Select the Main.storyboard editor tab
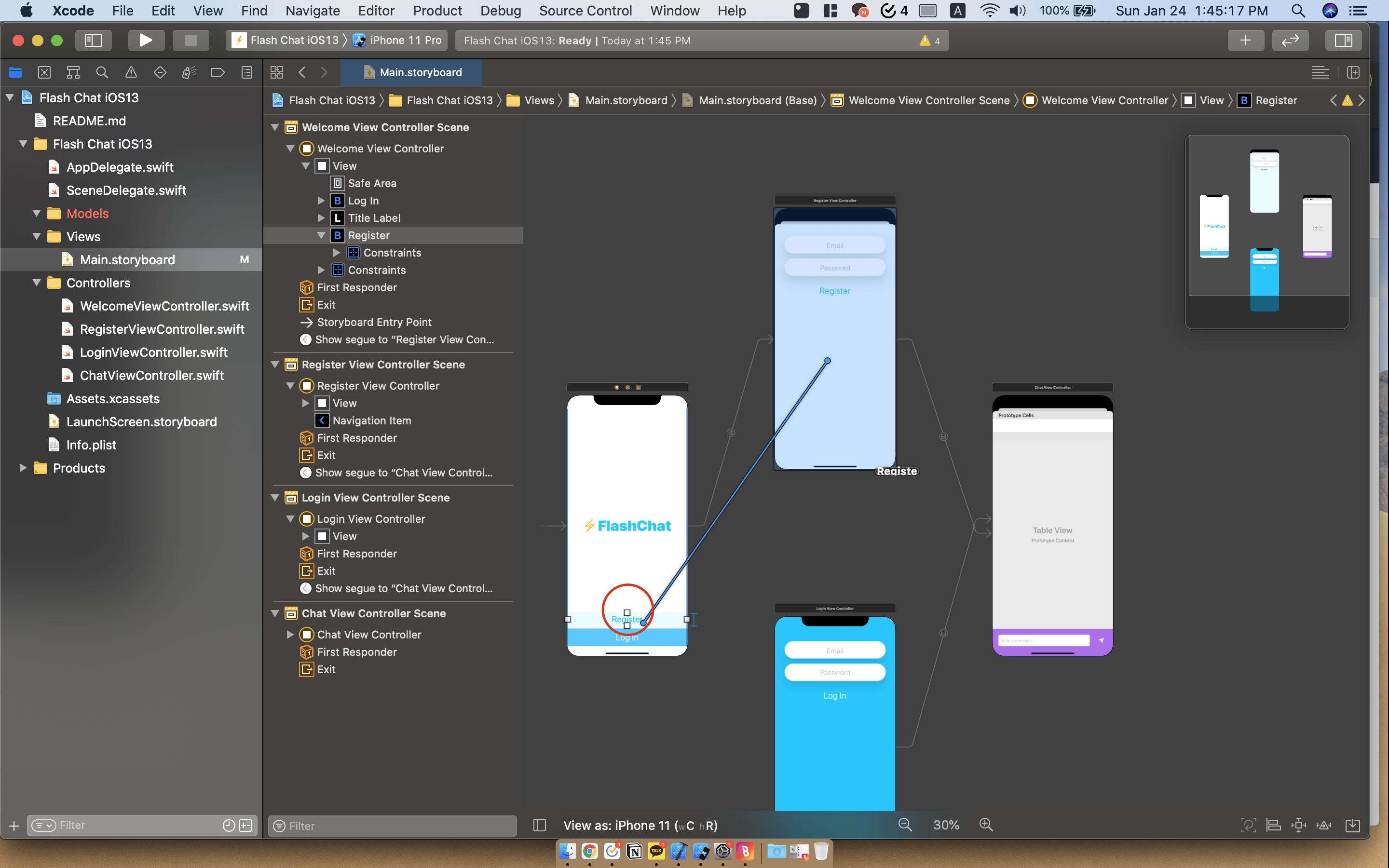The width and height of the screenshot is (1389, 868). tap(411, 72)
